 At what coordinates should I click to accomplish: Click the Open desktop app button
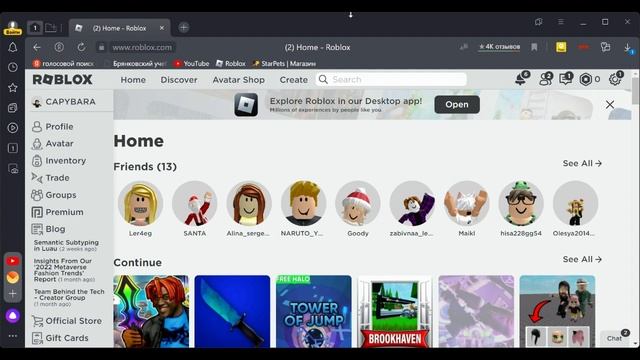point(457,104)
